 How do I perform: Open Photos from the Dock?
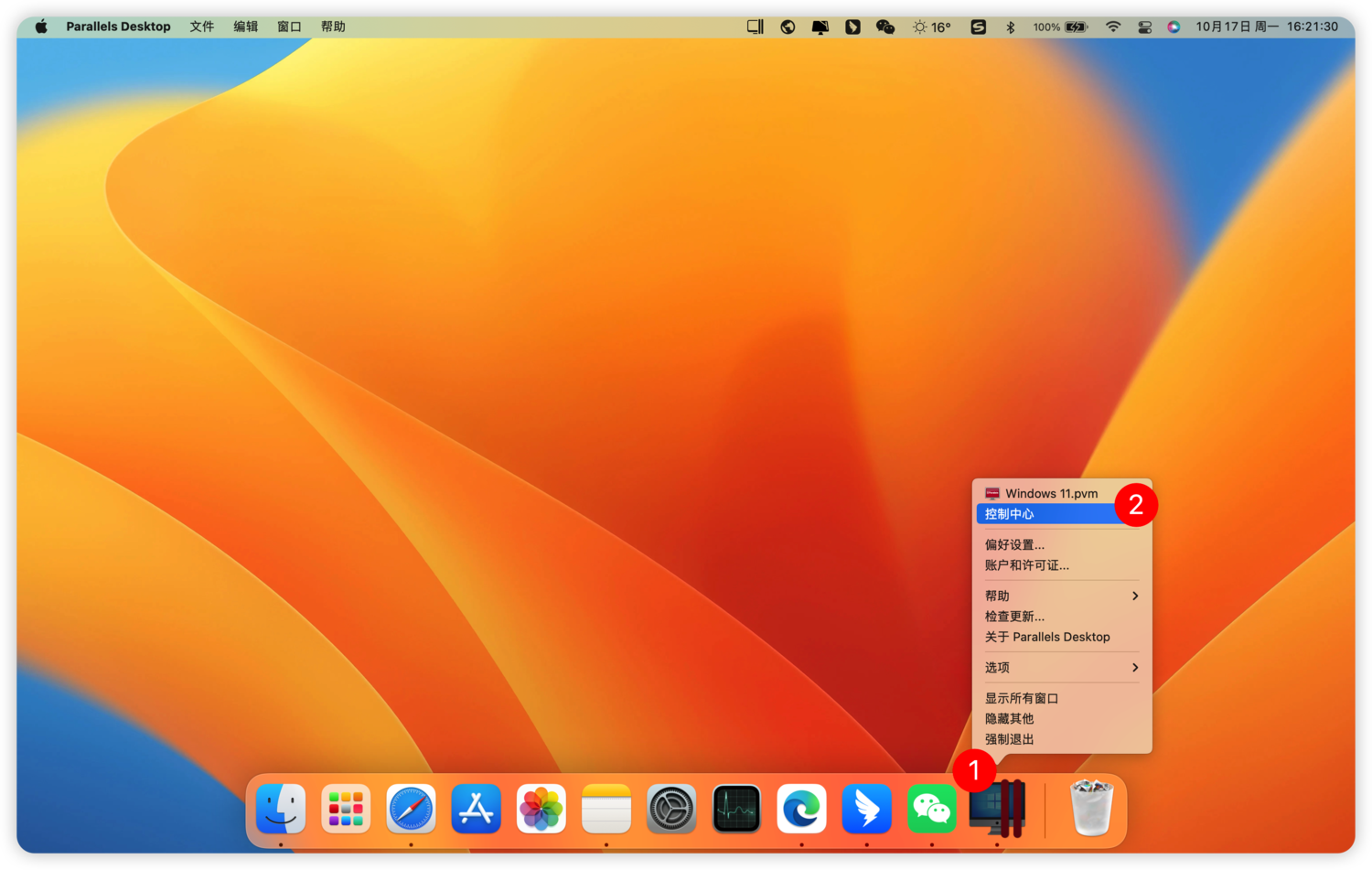(x=541, y=809)
